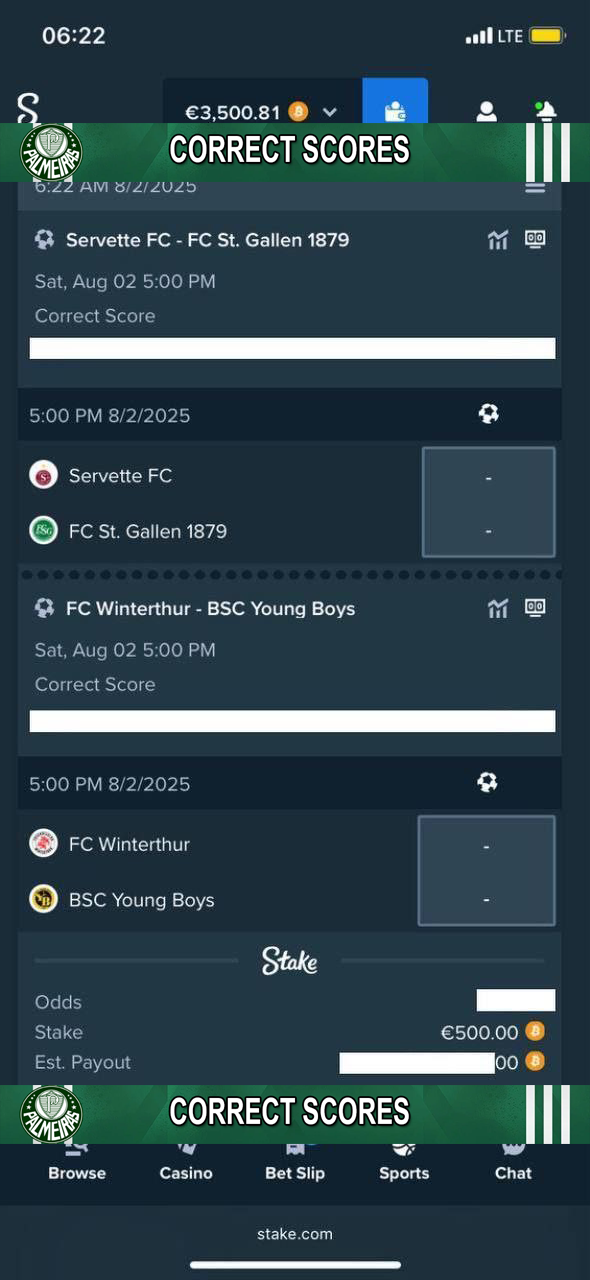Image resolution: width=590 pixels, height=1280 pixels.
Task: Switch to the Browse tab
Action: click(x=77, y=1163)
